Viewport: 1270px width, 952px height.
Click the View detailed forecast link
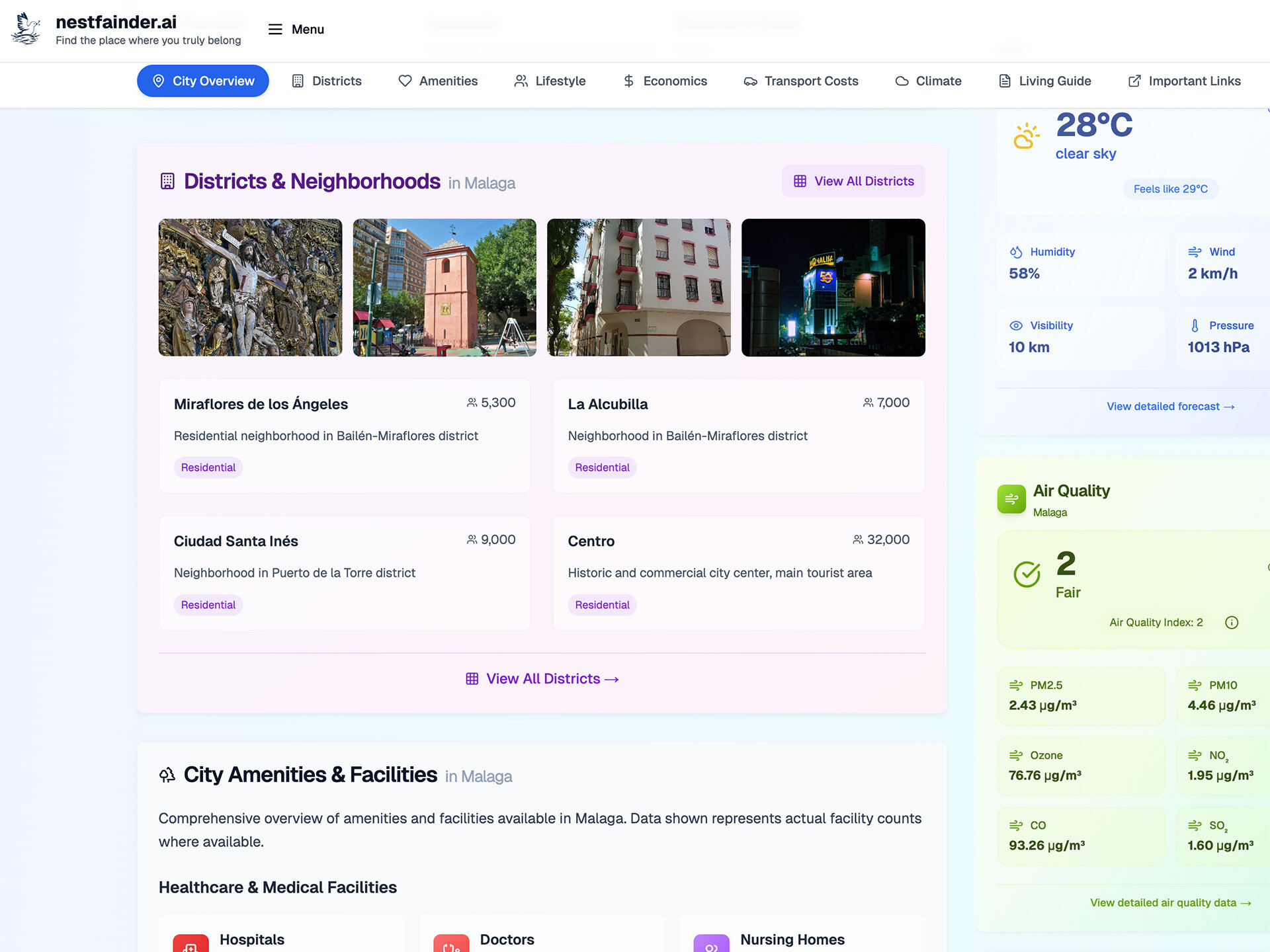[1170, 406]
